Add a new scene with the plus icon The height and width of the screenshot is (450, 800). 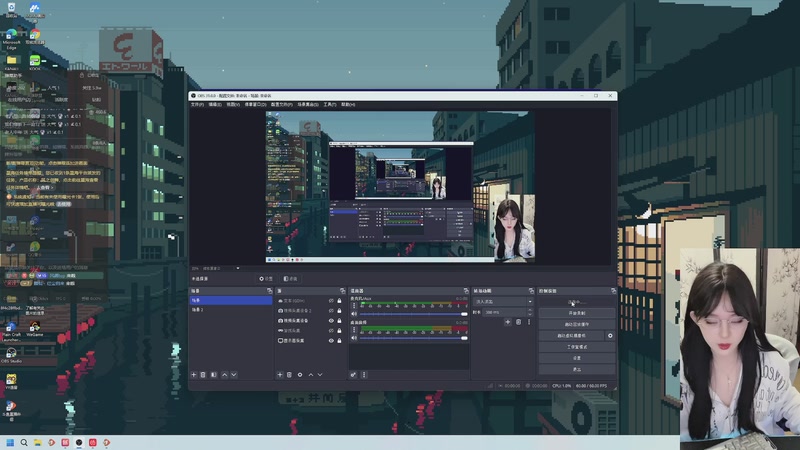pos(193,374)
